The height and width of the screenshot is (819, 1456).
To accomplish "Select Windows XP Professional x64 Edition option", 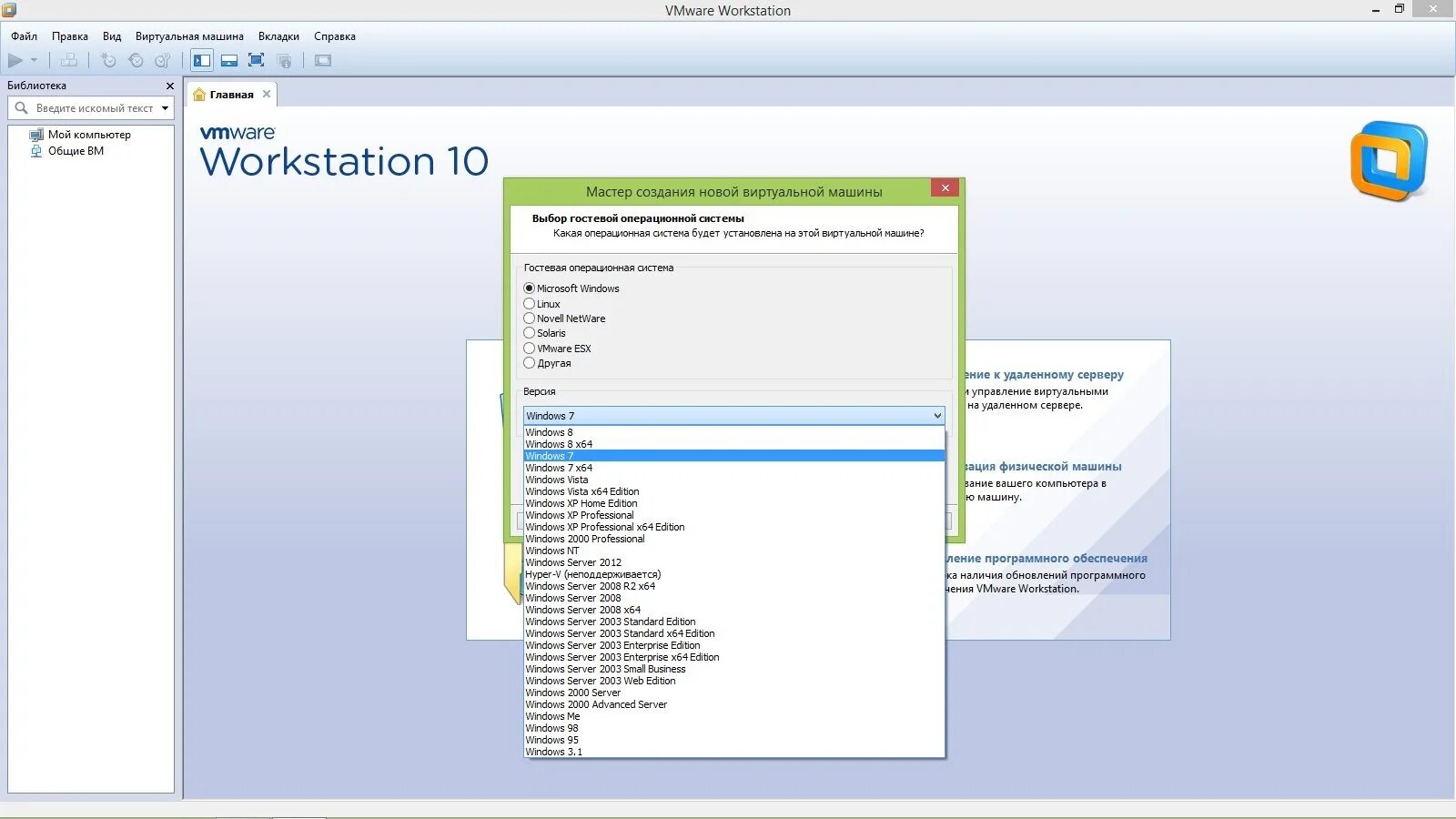I will 733,527.
